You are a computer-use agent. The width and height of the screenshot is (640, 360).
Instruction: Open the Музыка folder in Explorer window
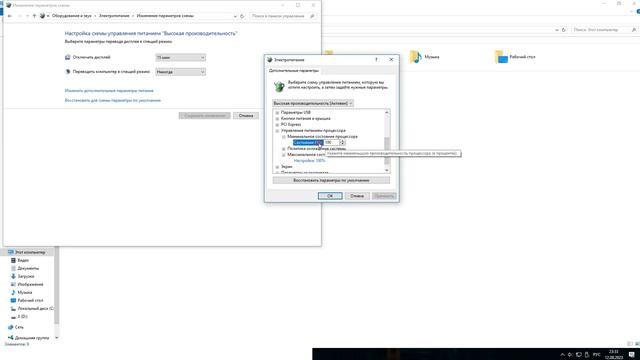pos(424,57)
